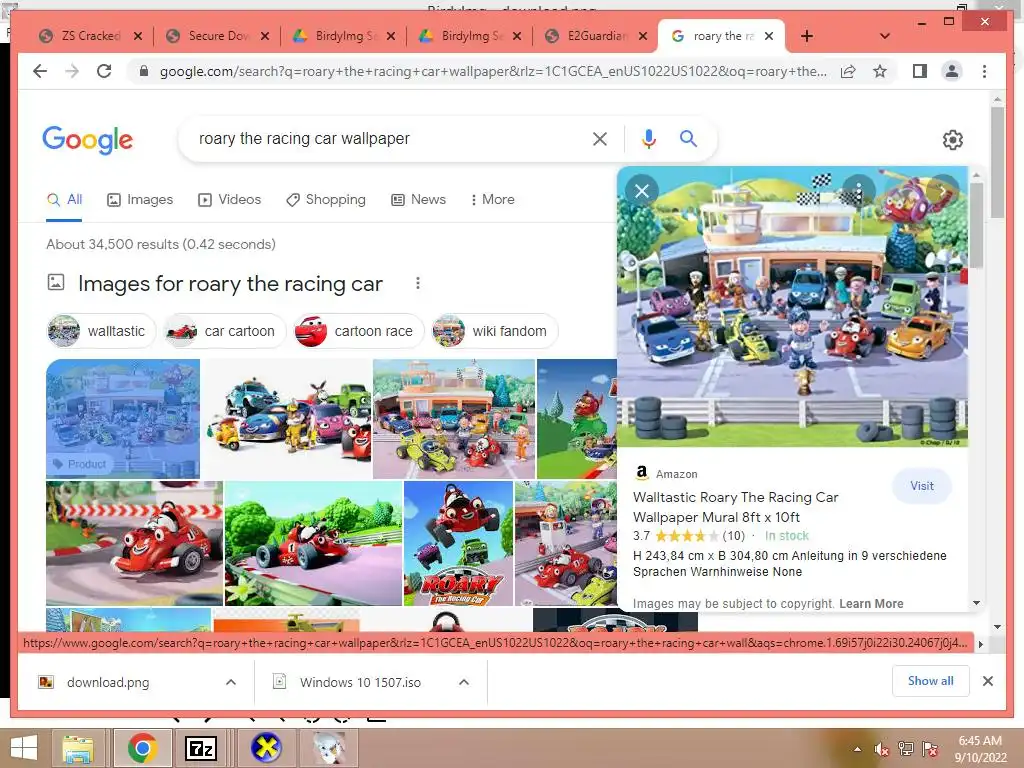This screenshot has width=1024, height=768.
Task: Expand More search filters
Action: tap(492, 200)
